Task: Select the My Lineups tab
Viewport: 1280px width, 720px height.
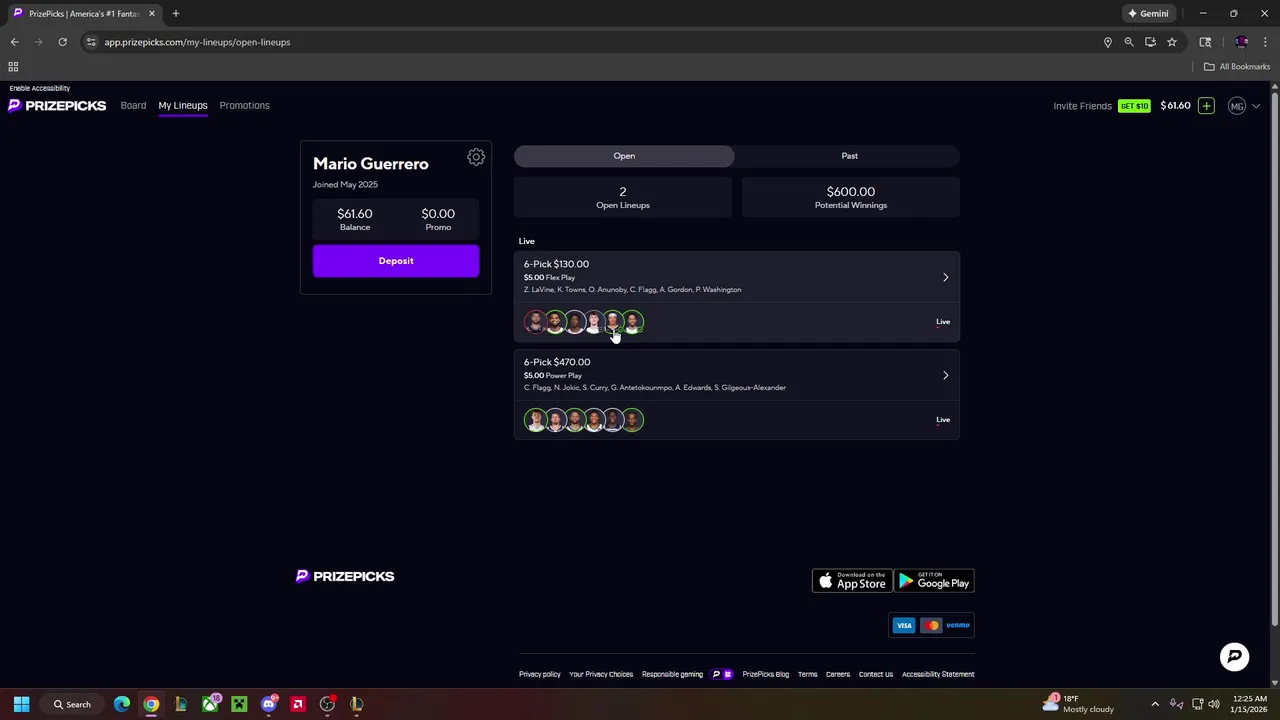Action: pos(183,105)
